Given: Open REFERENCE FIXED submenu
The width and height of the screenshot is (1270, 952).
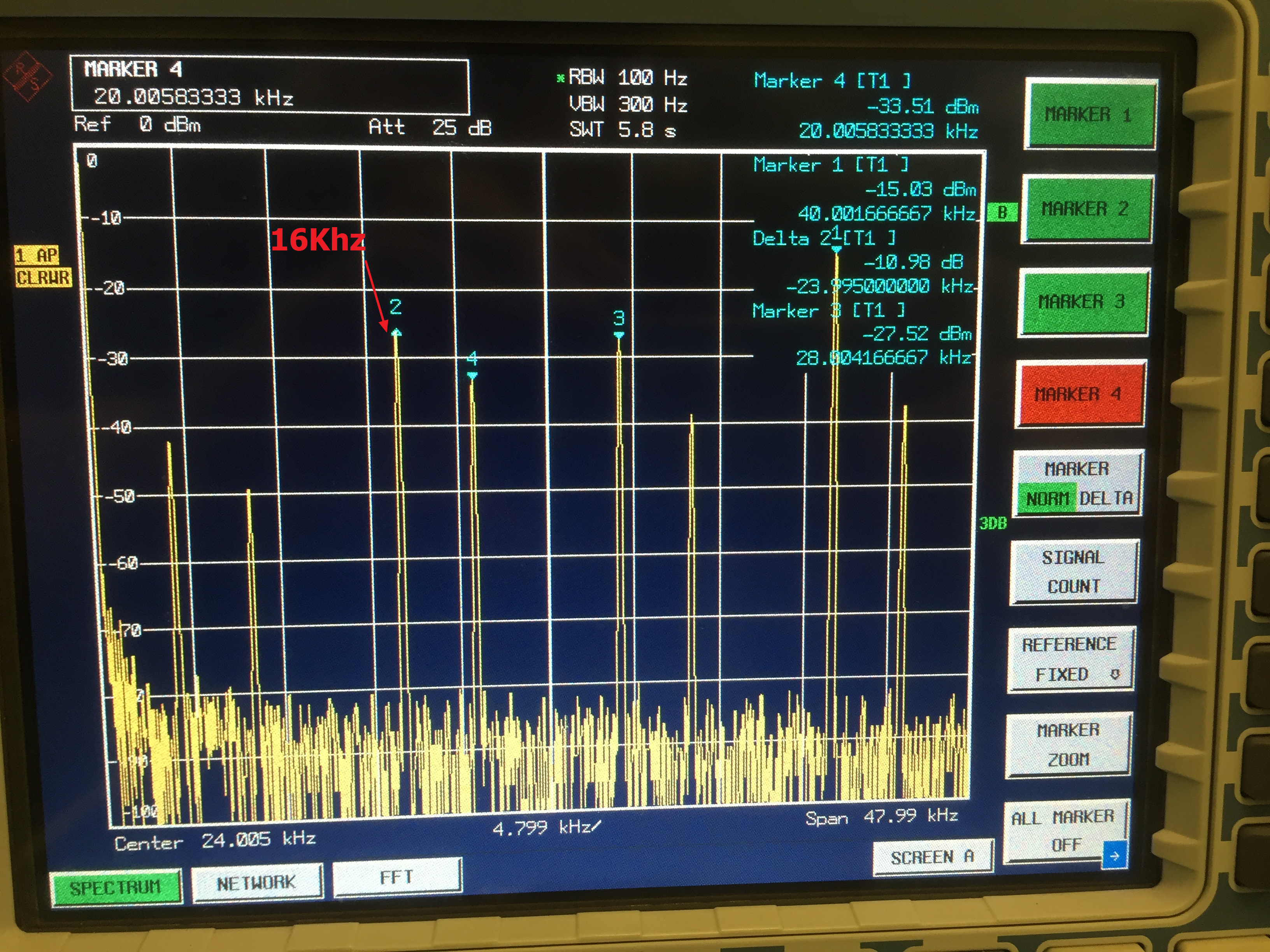Looking at the screenshot, I should tap(1070, 659).
